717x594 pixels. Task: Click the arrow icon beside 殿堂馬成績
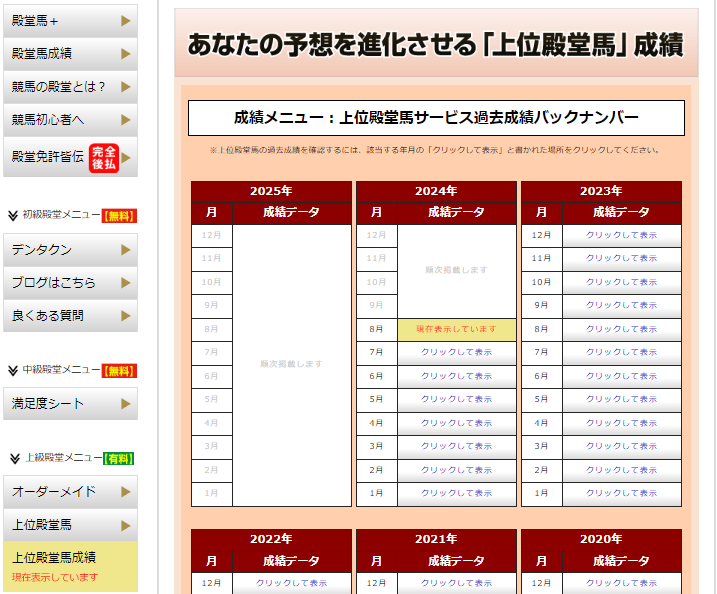point(125,53)
